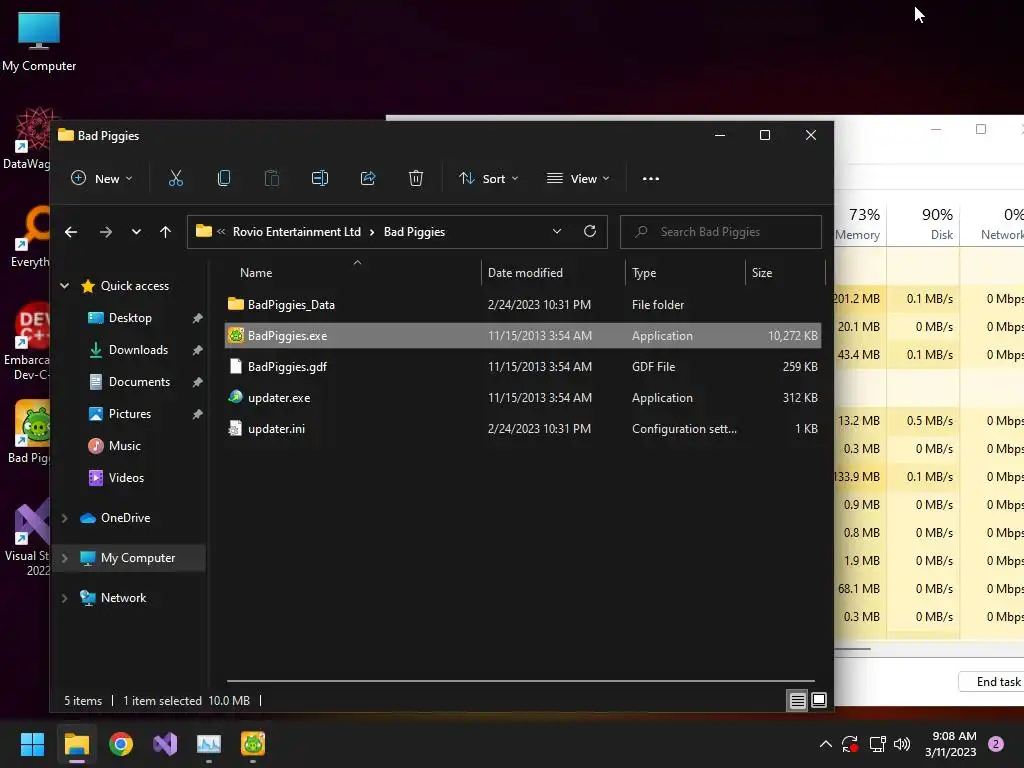Click the Share icon in toolbar
This screenshot has width=1024, height=768.
coord(368,178)
